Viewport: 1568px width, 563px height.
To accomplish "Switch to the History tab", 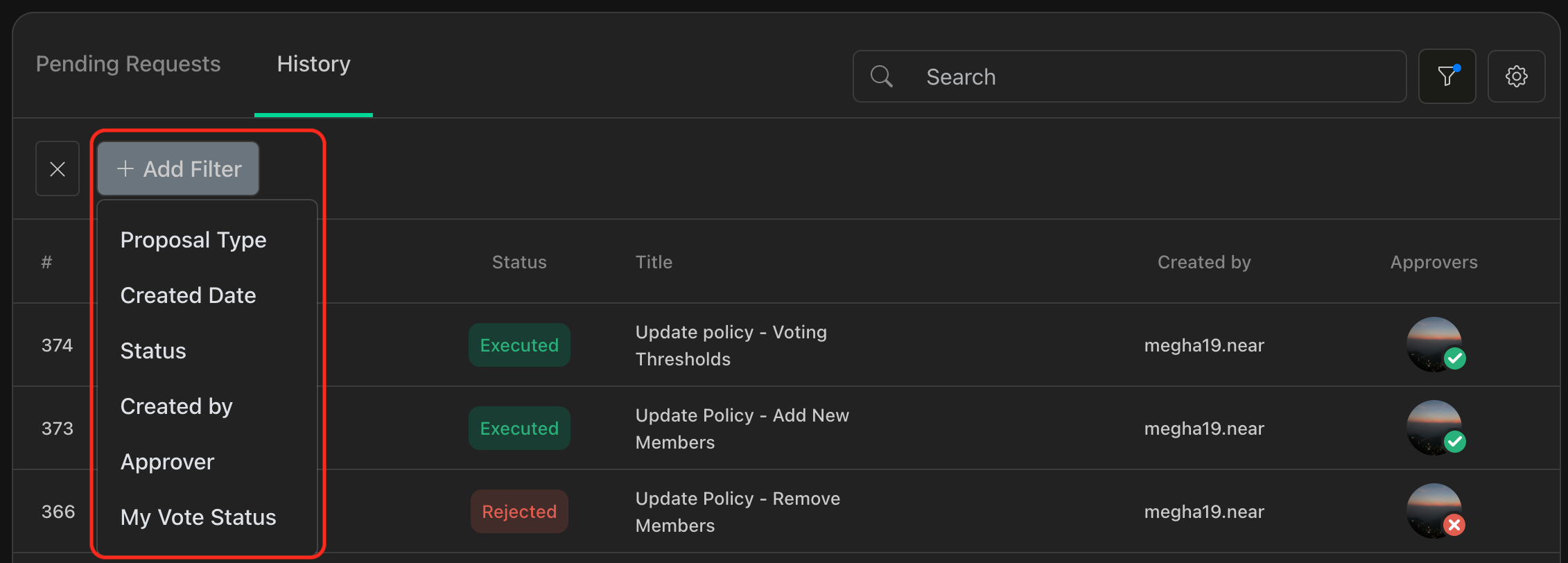I will pyautogui.click(x=313, y=64).
